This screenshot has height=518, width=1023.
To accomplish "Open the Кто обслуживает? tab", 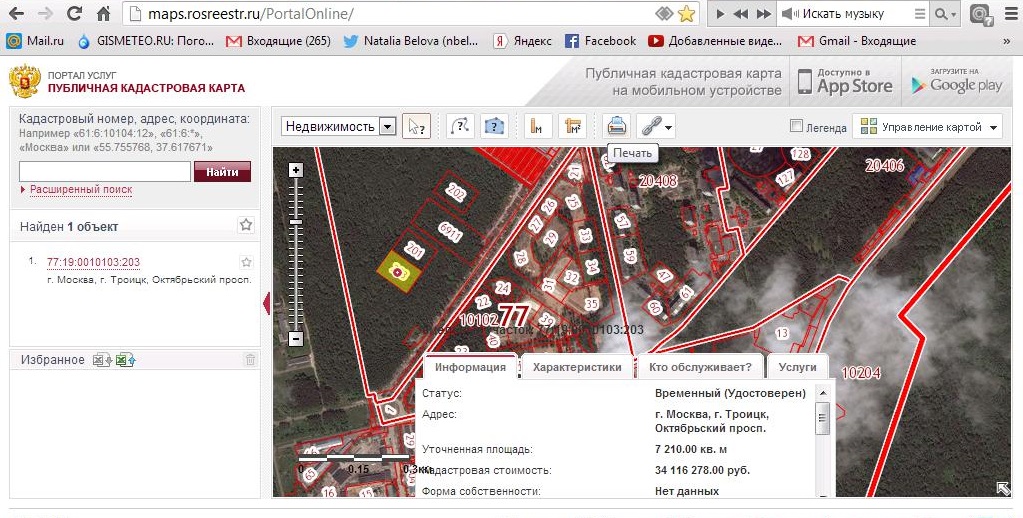I will tap(700, 367).
